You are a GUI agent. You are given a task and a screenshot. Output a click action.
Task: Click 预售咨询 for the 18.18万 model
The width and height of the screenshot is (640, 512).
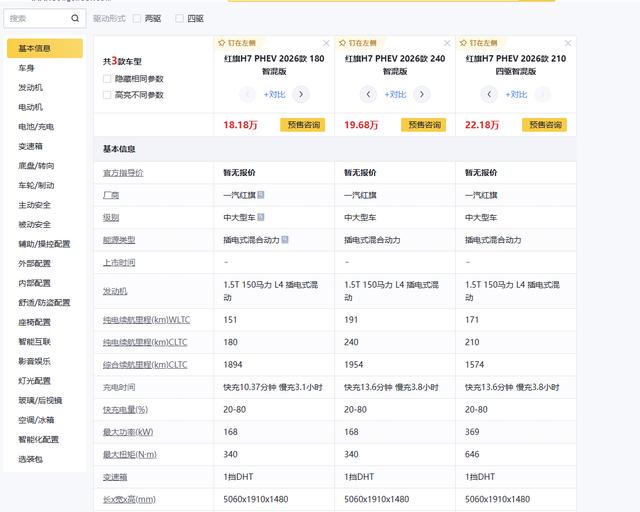302,125
